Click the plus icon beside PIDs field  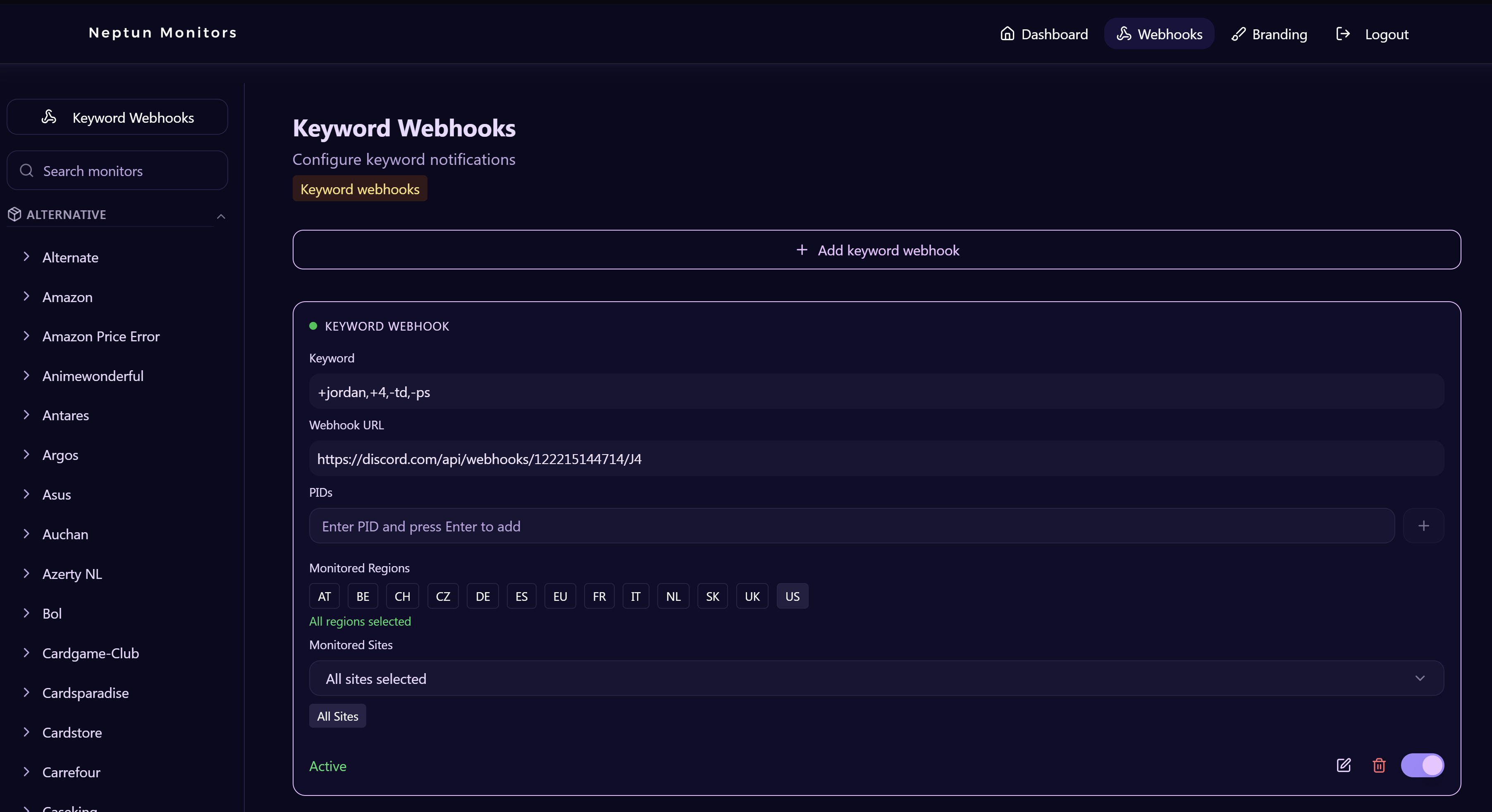click(1423, 526)
